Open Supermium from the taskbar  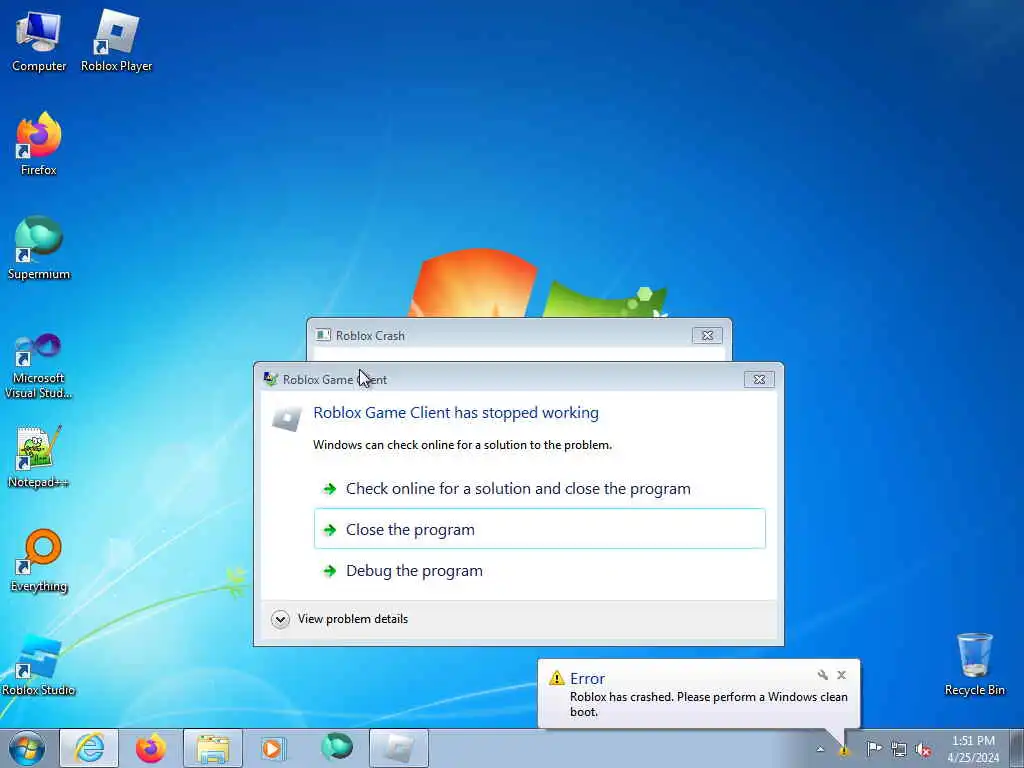[x=337, y=747]
